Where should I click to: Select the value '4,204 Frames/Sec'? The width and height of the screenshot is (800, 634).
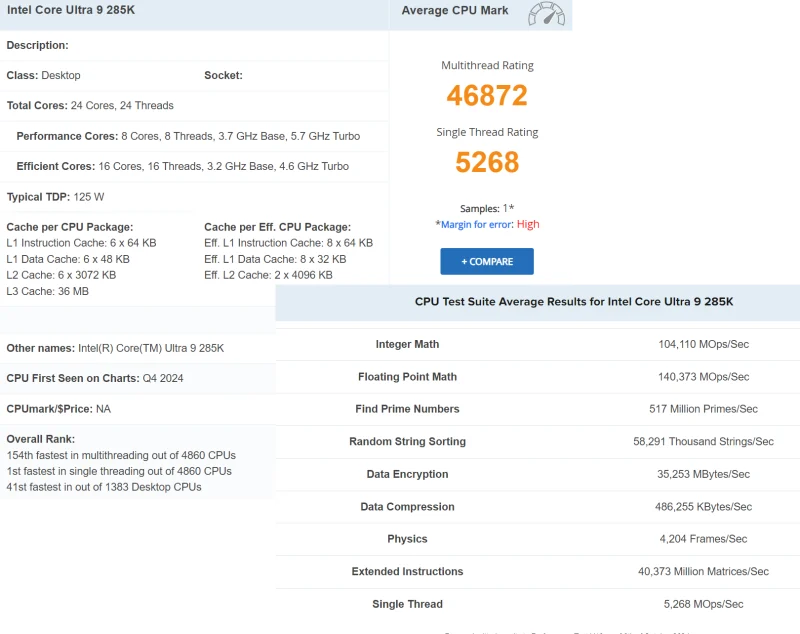click(704, 539)
